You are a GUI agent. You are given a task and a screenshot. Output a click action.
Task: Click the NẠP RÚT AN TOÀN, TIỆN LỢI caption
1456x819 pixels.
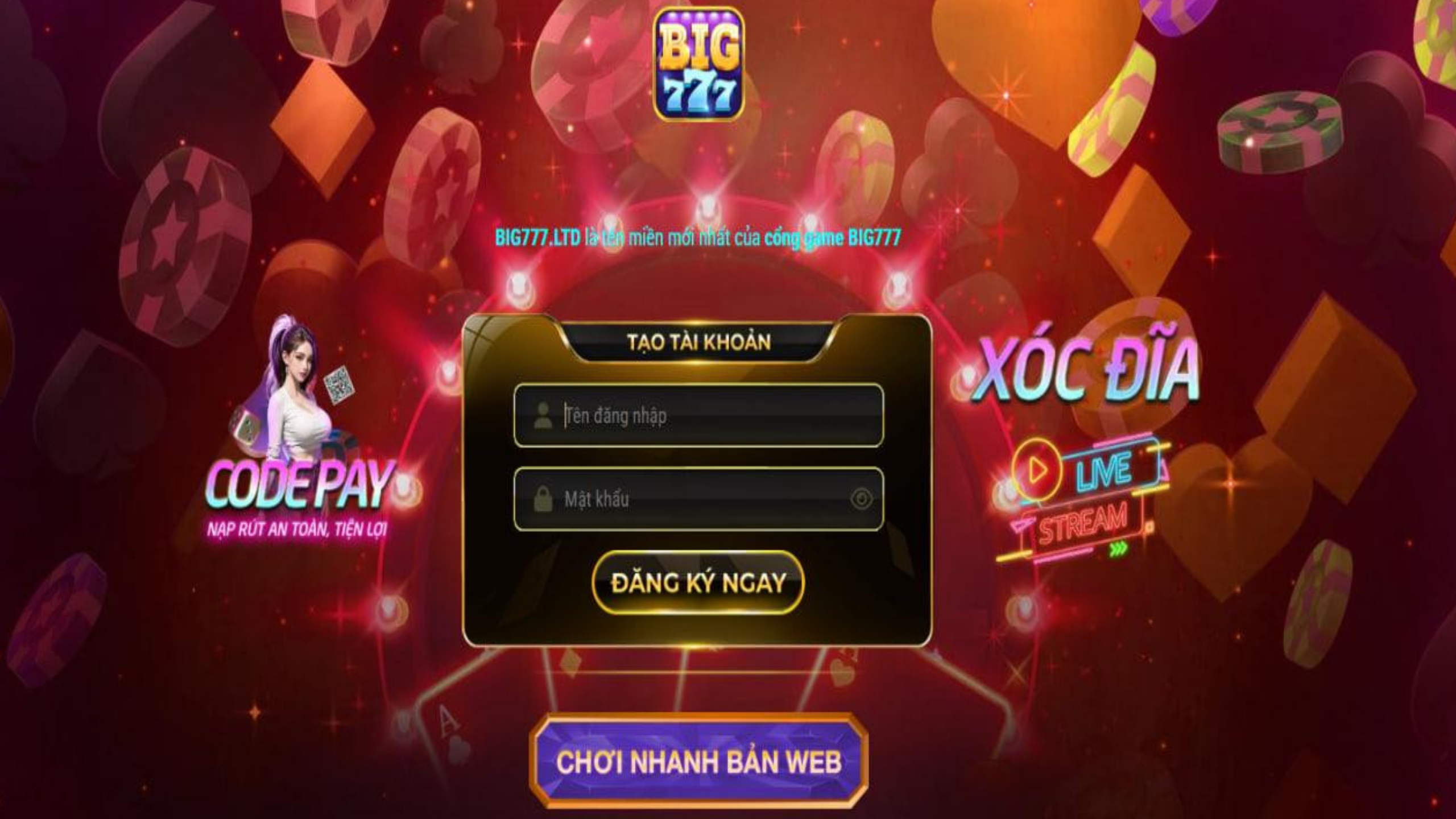(297, 530)
